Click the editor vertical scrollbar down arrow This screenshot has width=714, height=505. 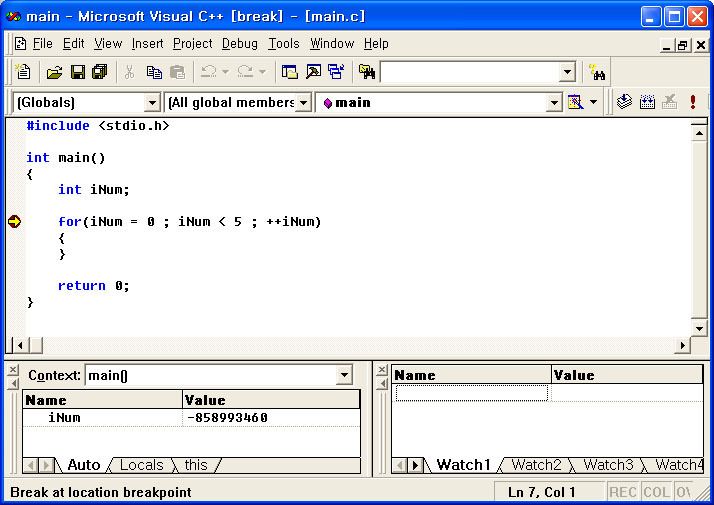[699, 328]
